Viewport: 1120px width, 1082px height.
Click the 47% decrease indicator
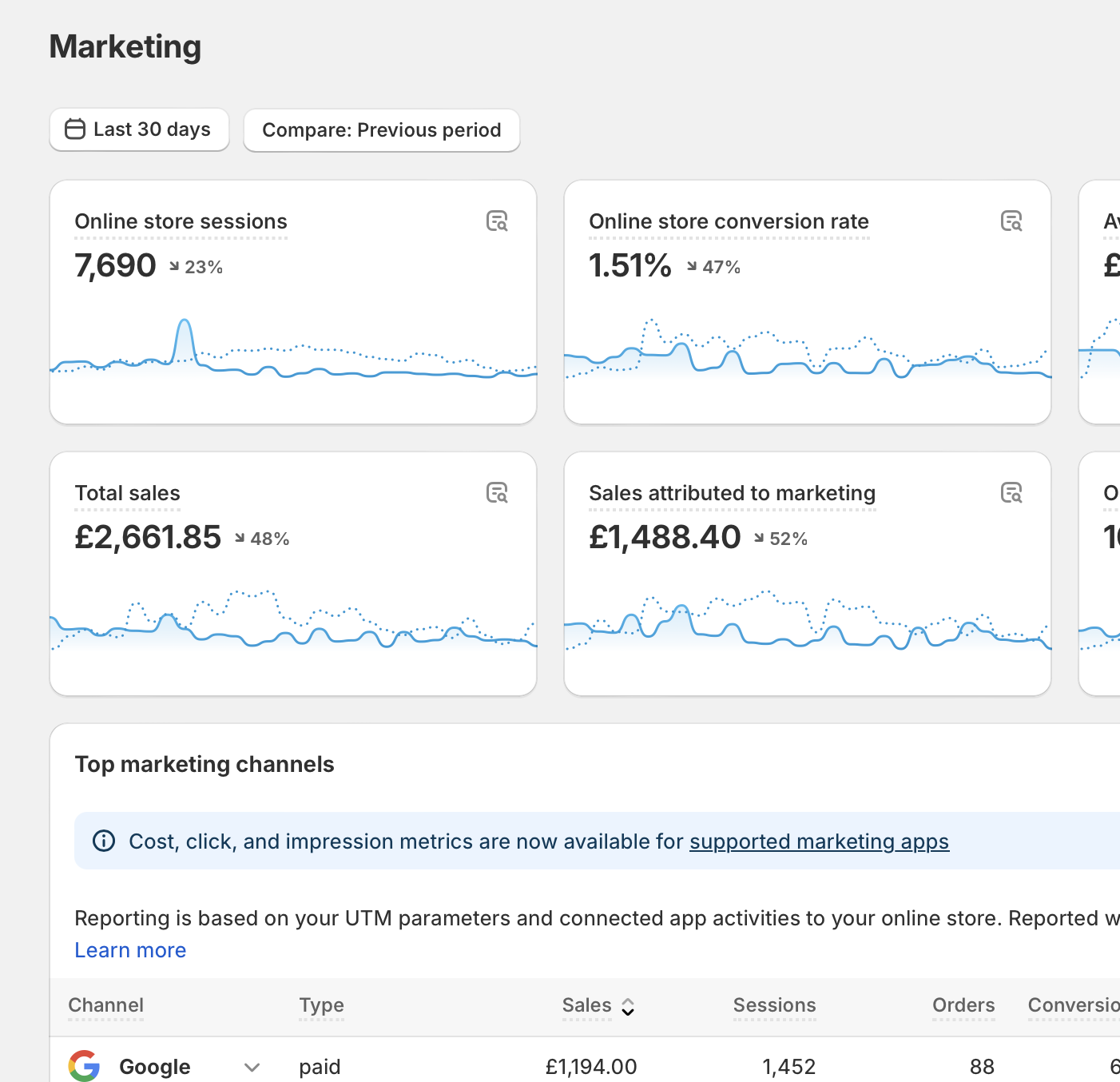[x=713, y=267]
